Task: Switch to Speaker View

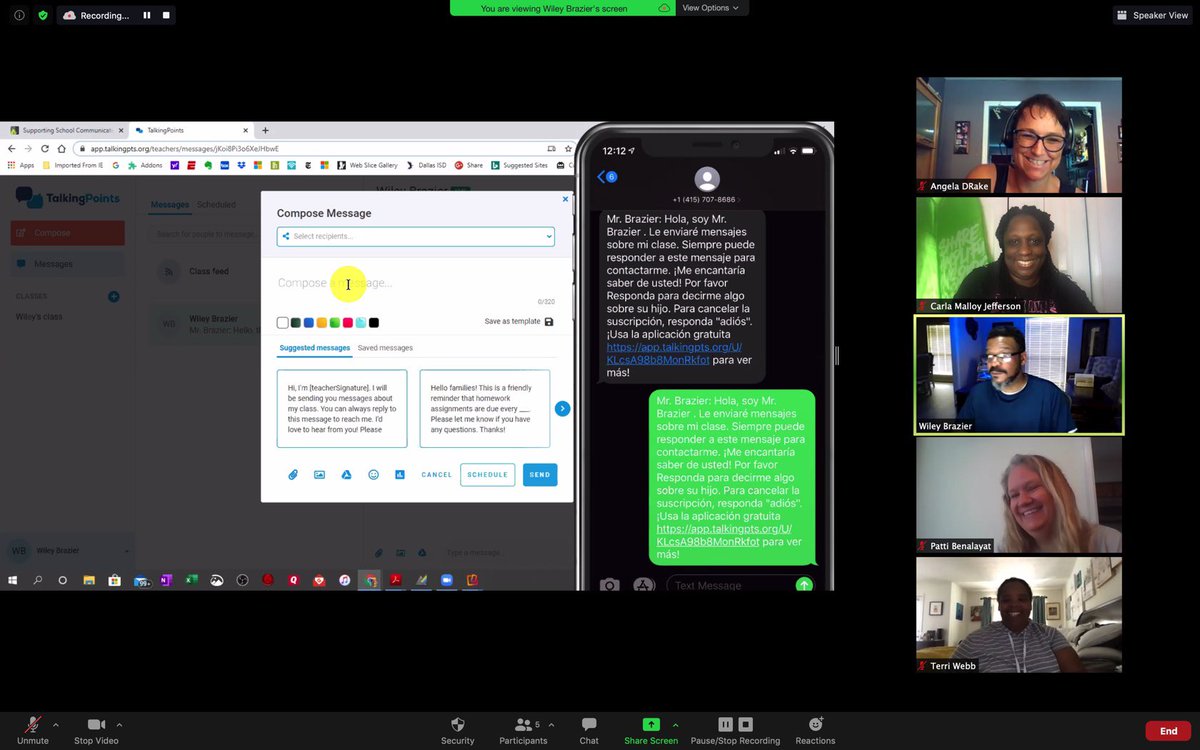Action: point(1153,15)
